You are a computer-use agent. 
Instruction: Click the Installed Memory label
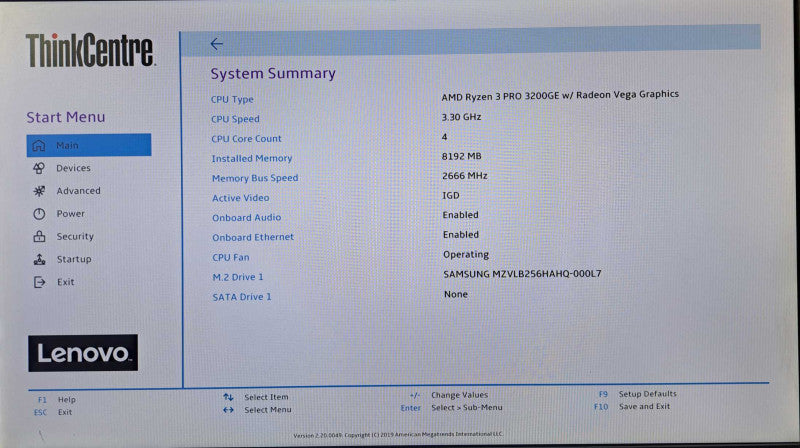tap(252, 159)
